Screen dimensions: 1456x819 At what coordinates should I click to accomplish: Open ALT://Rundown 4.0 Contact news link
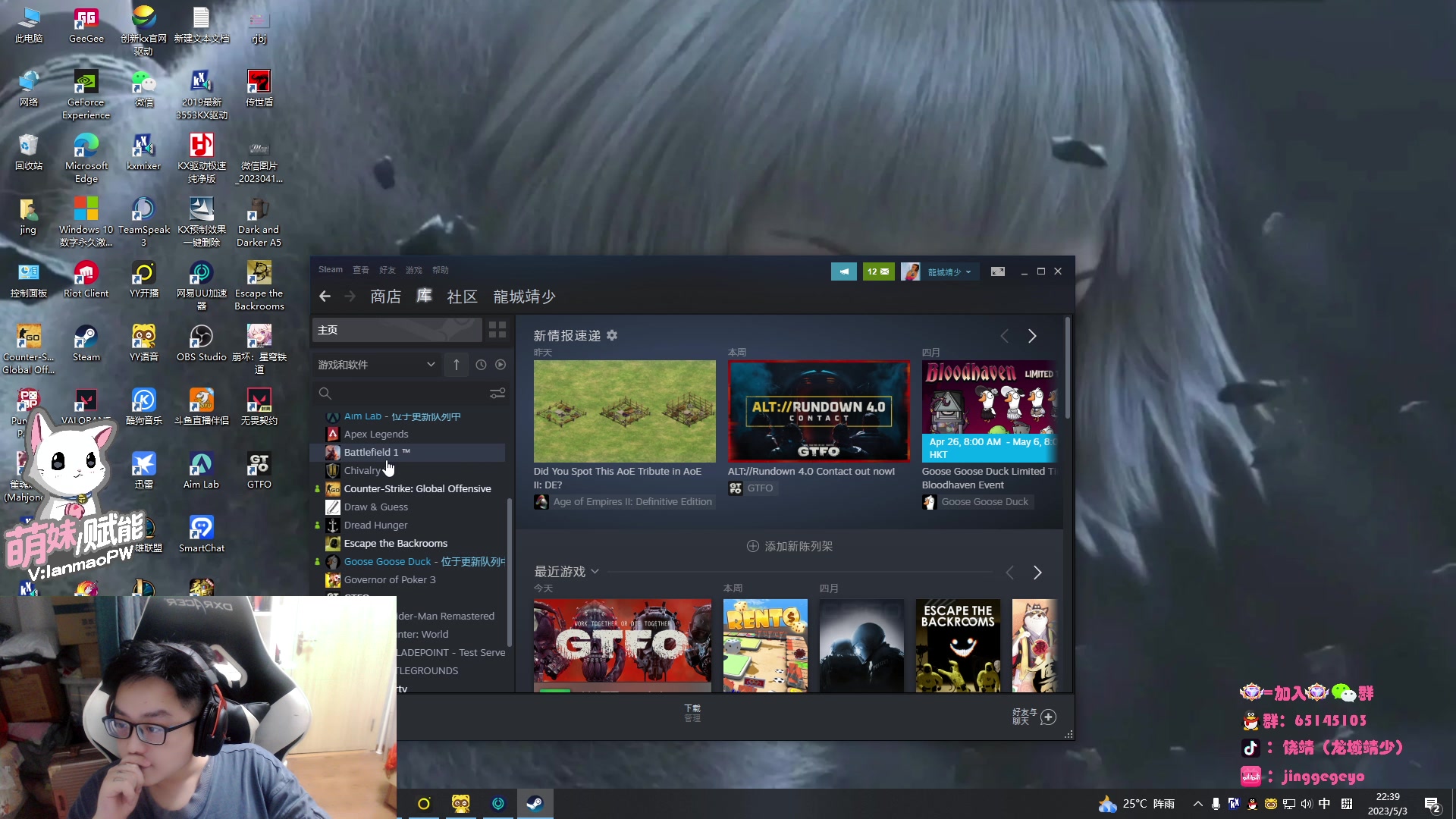(811, 471)
